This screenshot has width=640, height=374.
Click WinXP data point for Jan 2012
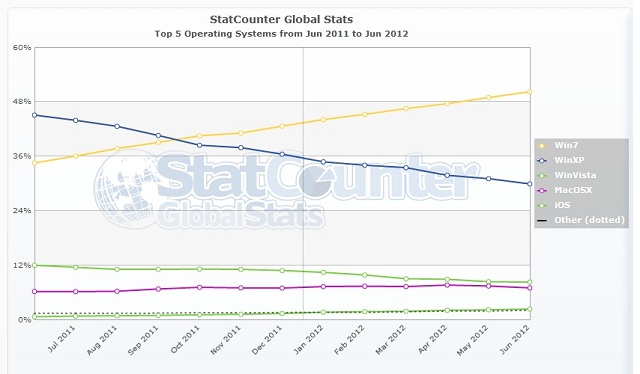[x=323, y=162]
